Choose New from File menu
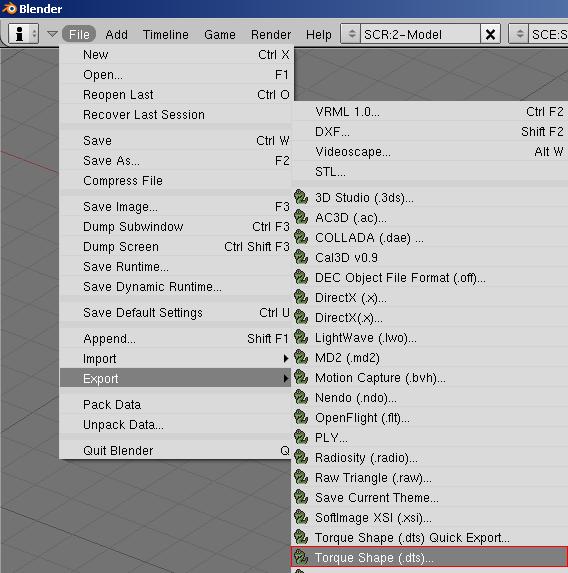The height and width of the screenshot is (573, 568). coord(175,54)
